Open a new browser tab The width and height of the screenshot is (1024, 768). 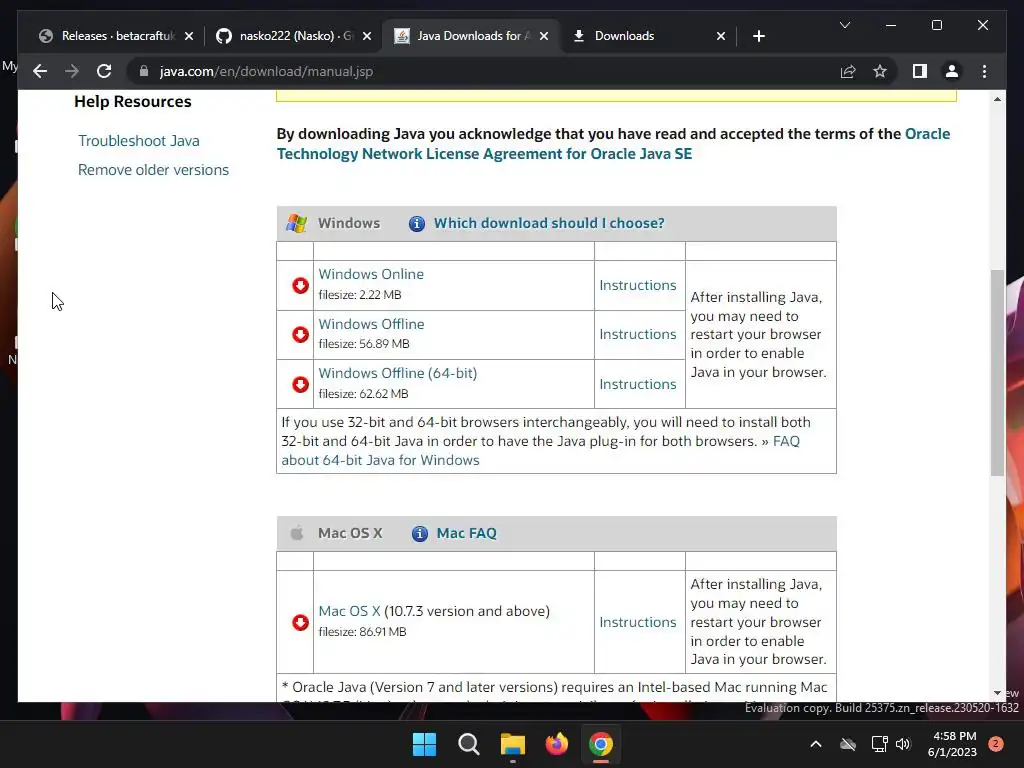pos(758,36)
